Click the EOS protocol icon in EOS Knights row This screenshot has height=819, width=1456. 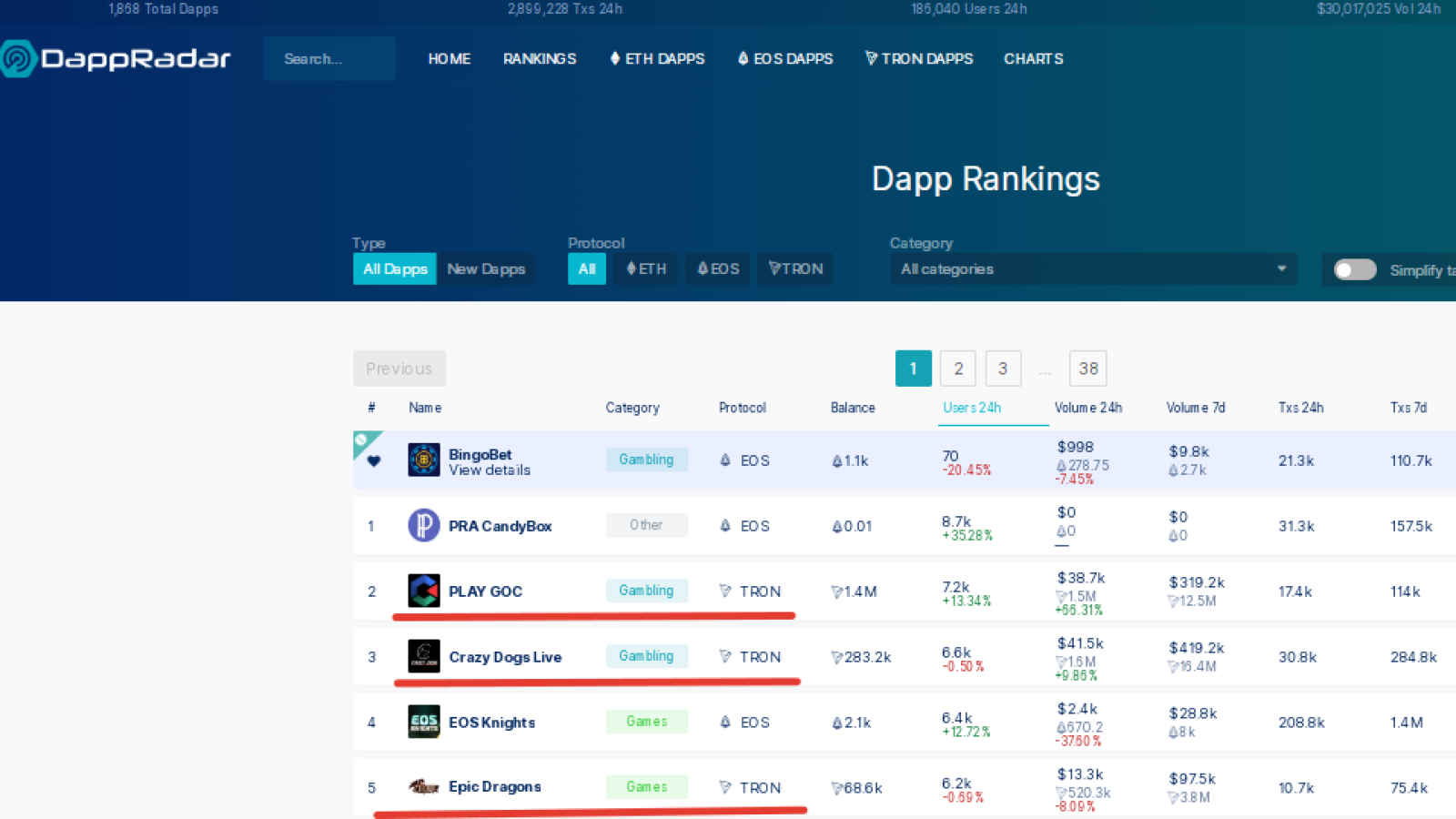click(x=725, y=723)
